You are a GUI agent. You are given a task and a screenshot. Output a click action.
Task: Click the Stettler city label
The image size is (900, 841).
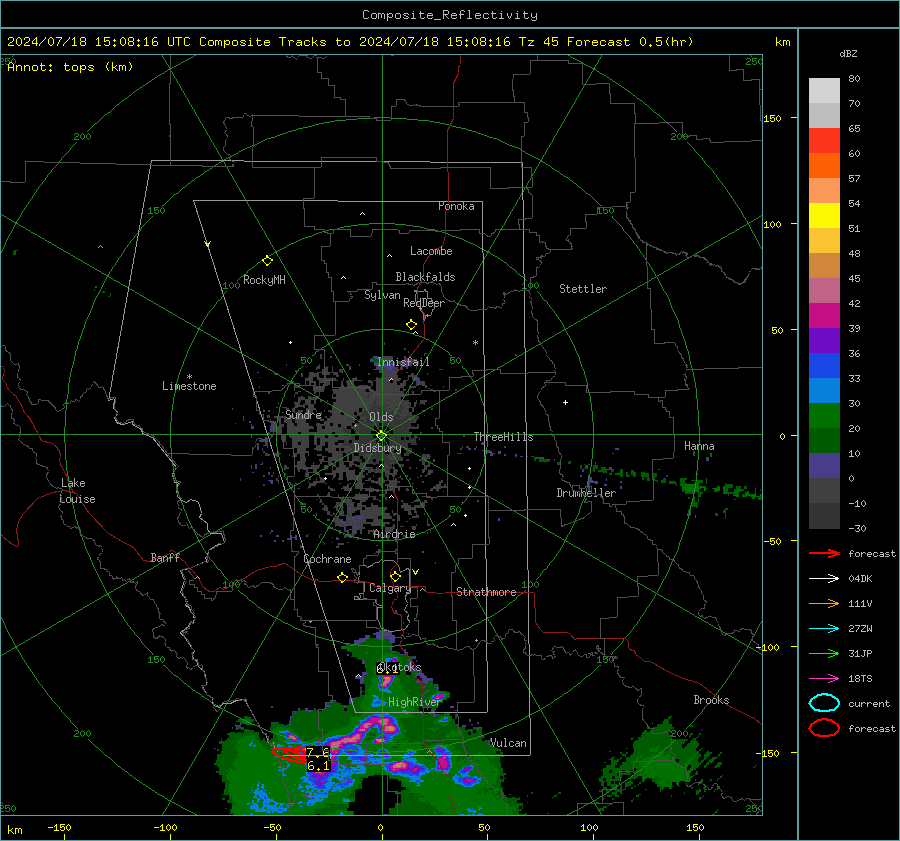583,289
